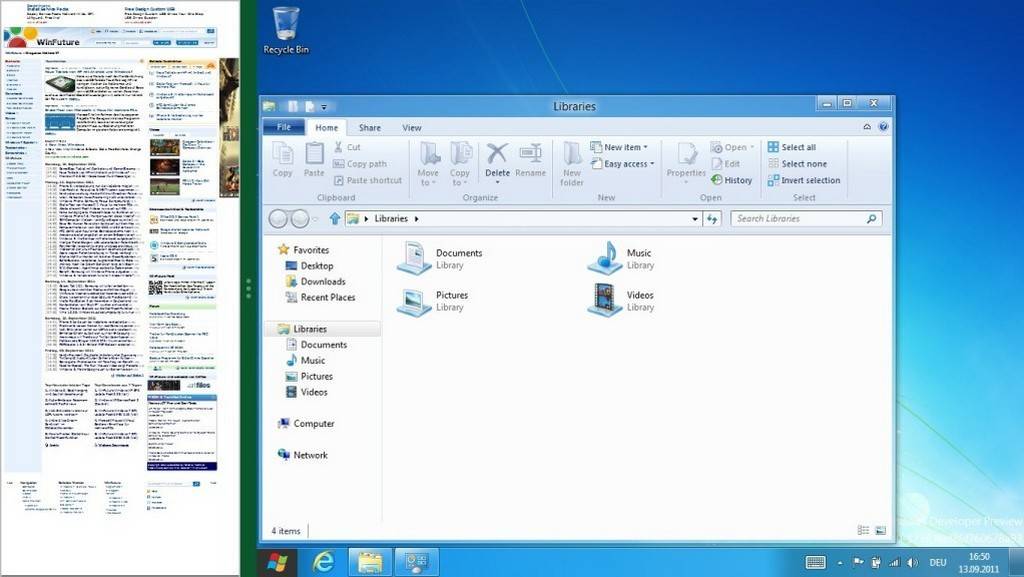The height and width of the screenshot is (577, 1024).
Task: Open the Recycle Bin on the desktop
Action: click(x=286, y=30)
